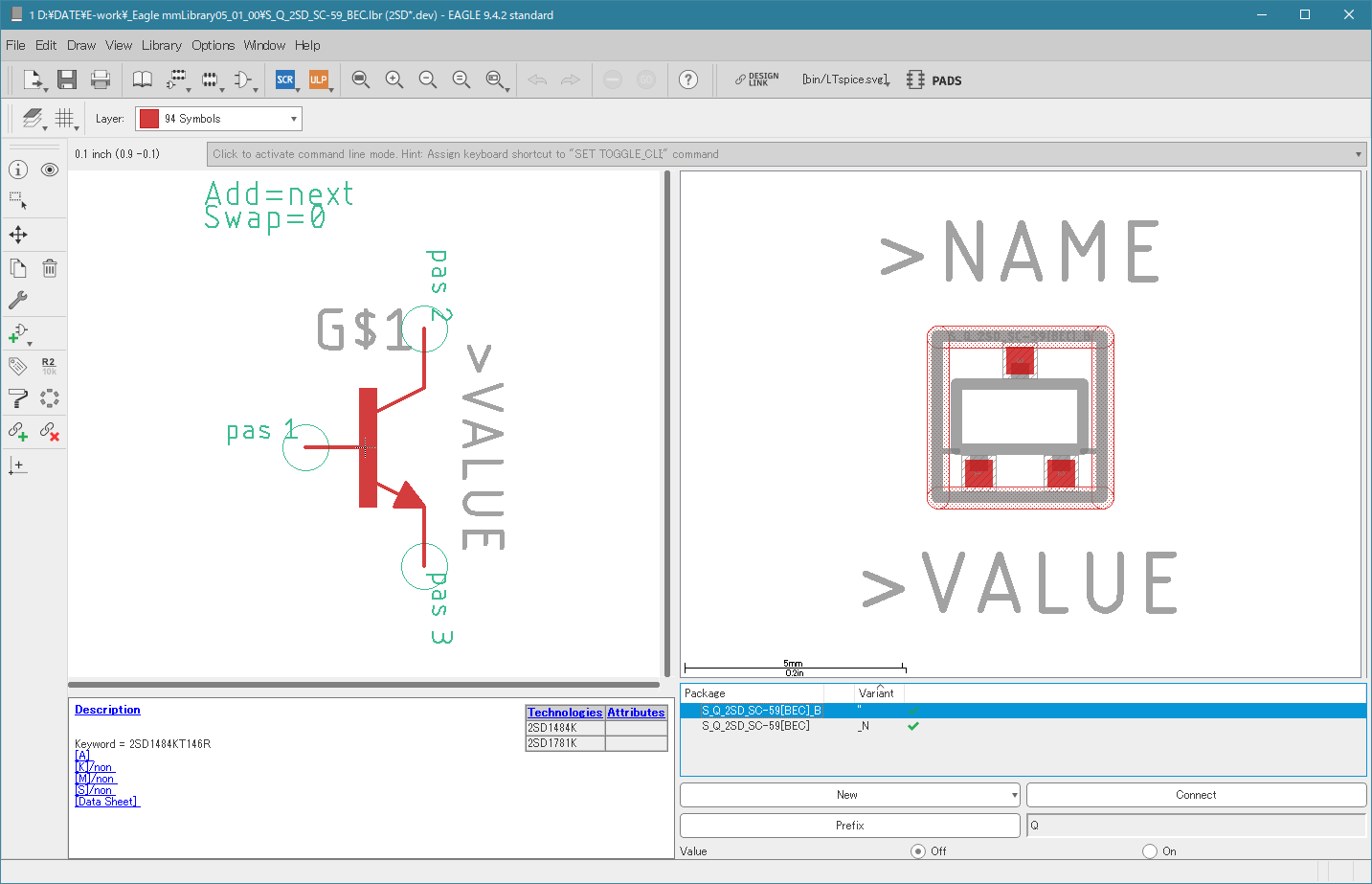Select the Value On radio button
1372x884 pixels.
[1150, 851]
